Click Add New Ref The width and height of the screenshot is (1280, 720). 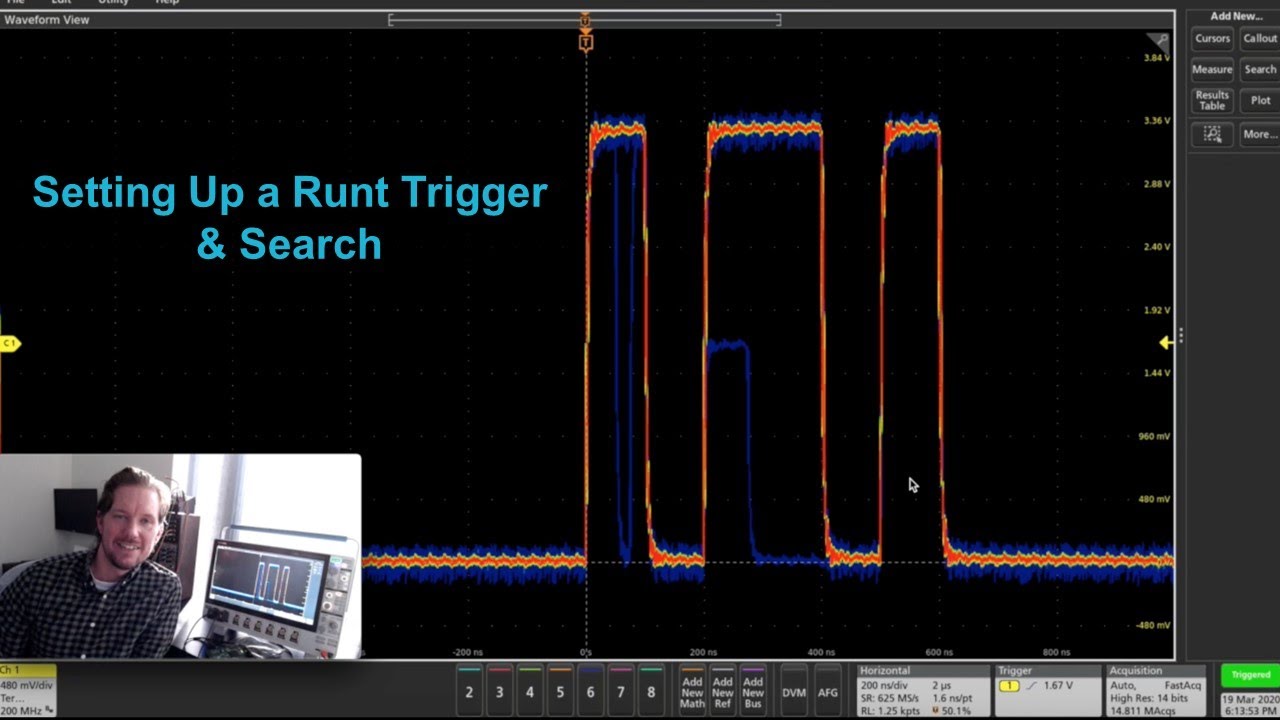[x=722, y=688]
